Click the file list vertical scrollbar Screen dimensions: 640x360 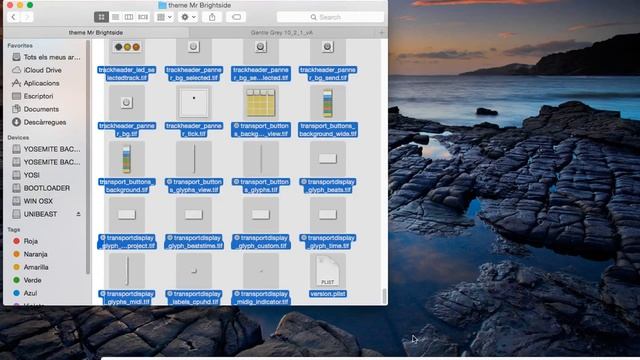pyautogui.click(x=384, y=296)
